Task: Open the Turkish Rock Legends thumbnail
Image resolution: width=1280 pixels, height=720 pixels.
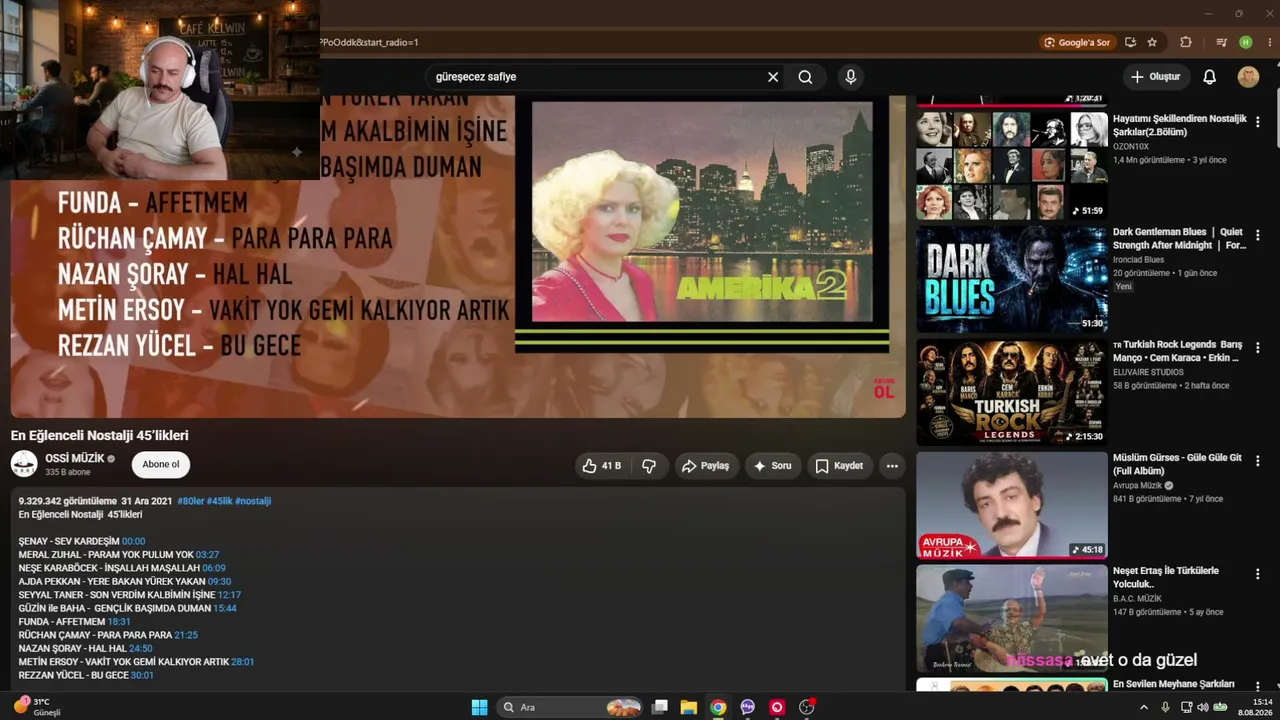Action: [1012, 392]
